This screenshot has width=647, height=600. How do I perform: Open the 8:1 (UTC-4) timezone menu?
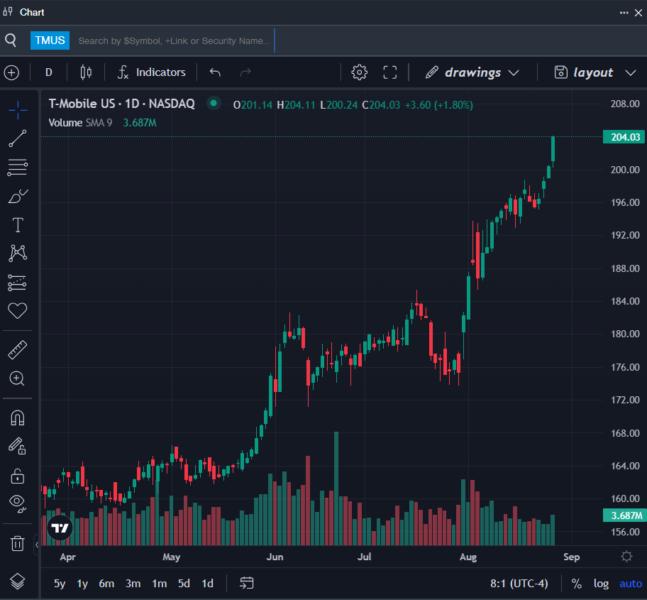519,583
